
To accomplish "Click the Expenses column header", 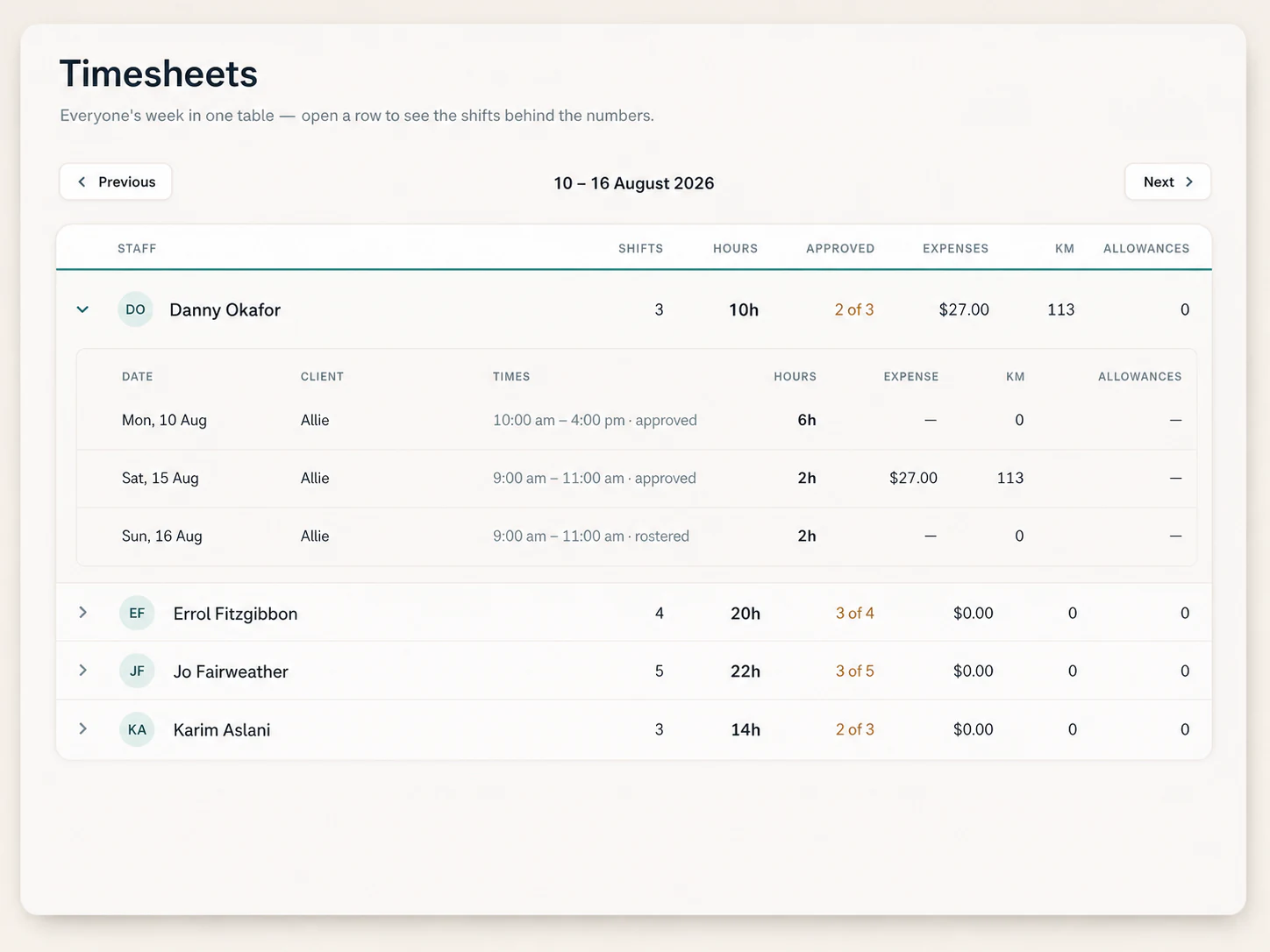I will 955,249.
